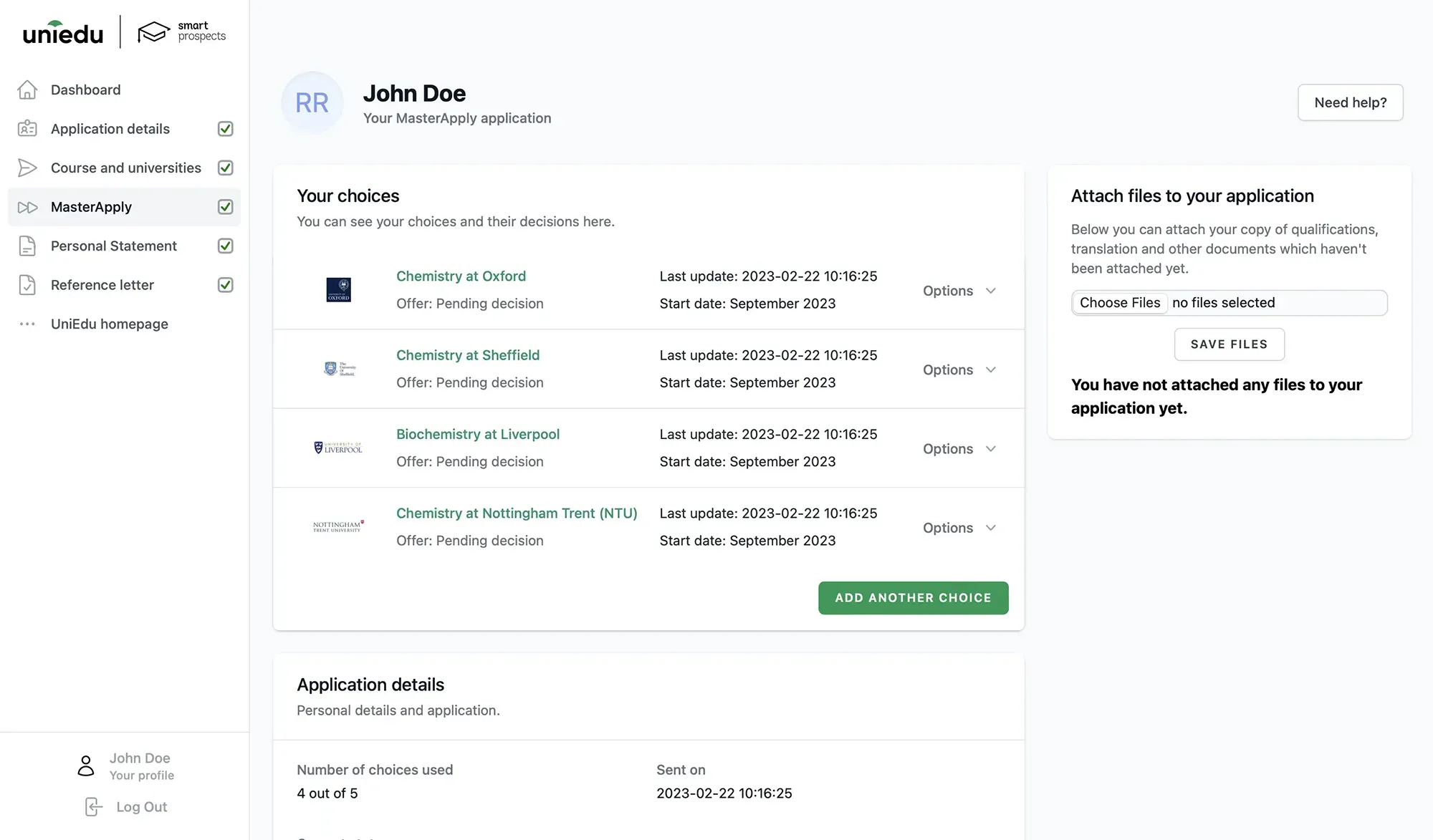Click the Oxford university logo
Image resolution: width=1433 pixels, height=840 pixels.
point(339,290)
